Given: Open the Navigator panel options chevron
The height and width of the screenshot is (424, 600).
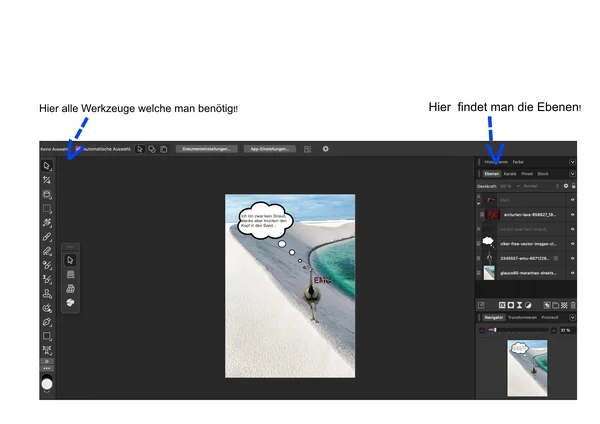Looking at the screenshot, I should [x=573, y=317].
